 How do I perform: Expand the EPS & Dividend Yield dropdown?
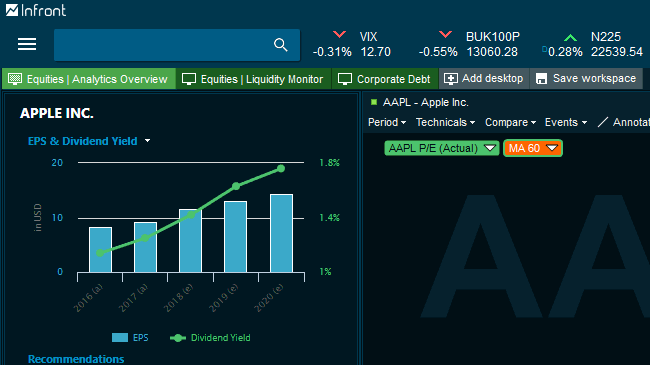coord(148,141)
